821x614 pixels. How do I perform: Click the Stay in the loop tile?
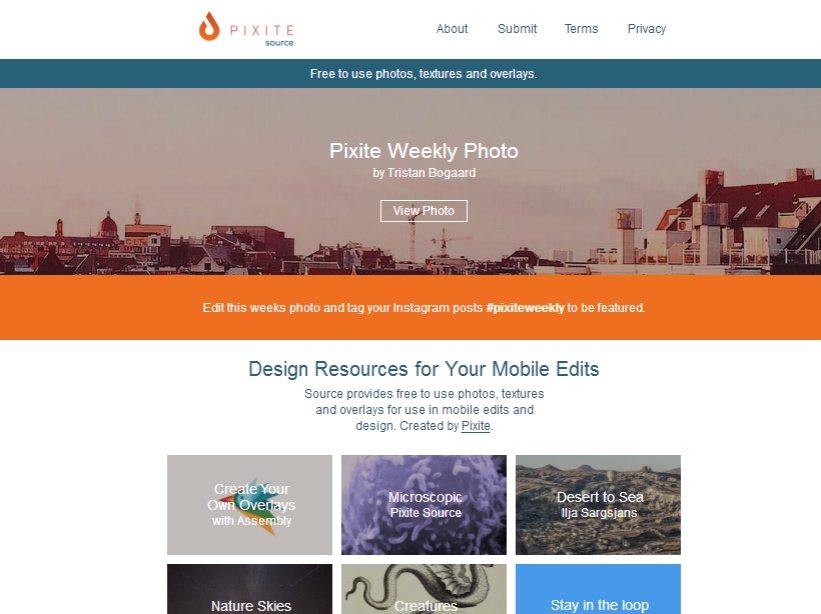598,589
